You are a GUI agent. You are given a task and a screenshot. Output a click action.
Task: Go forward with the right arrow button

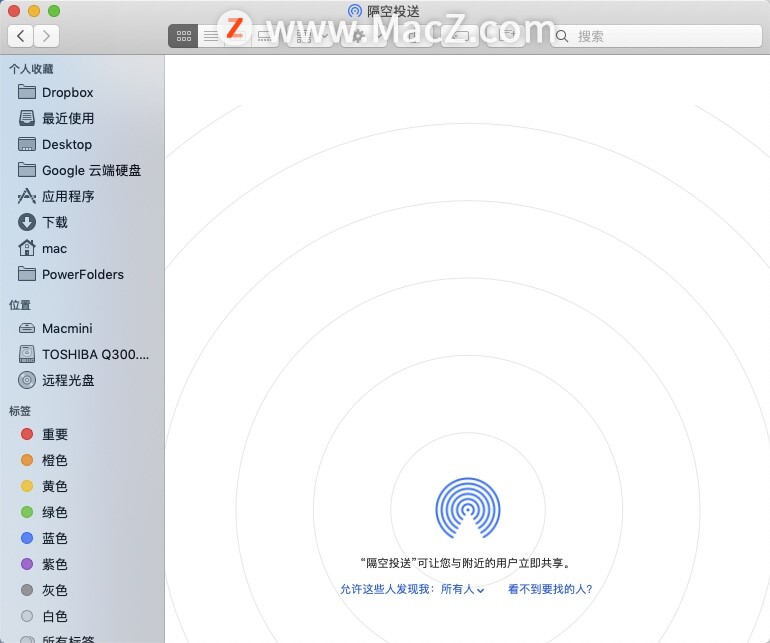[46, 36]
